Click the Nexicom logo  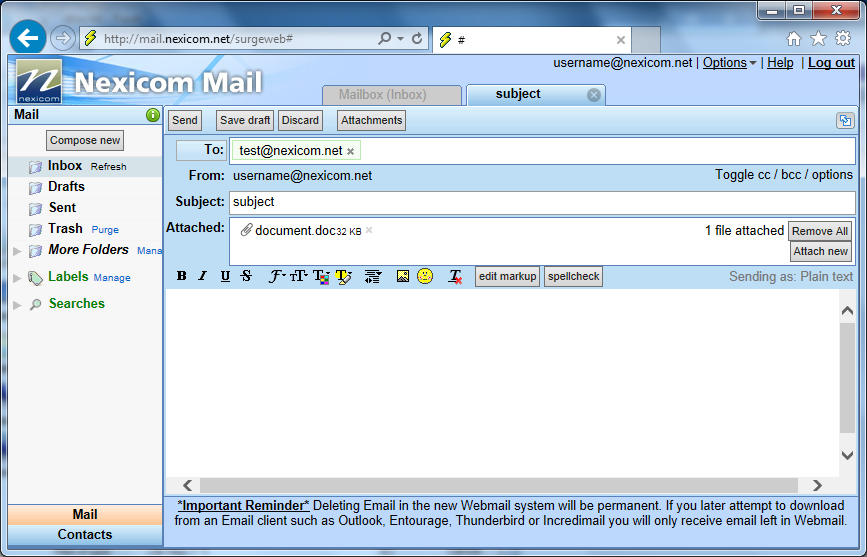point(39,81)
